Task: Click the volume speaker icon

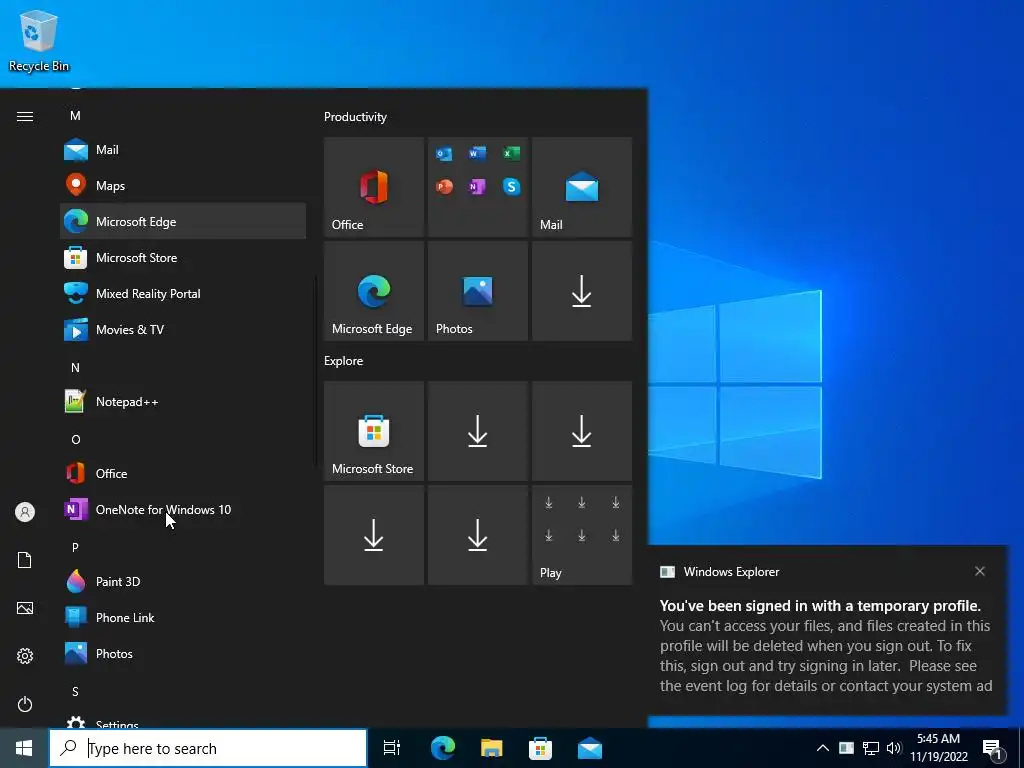Action: (894, 748)
